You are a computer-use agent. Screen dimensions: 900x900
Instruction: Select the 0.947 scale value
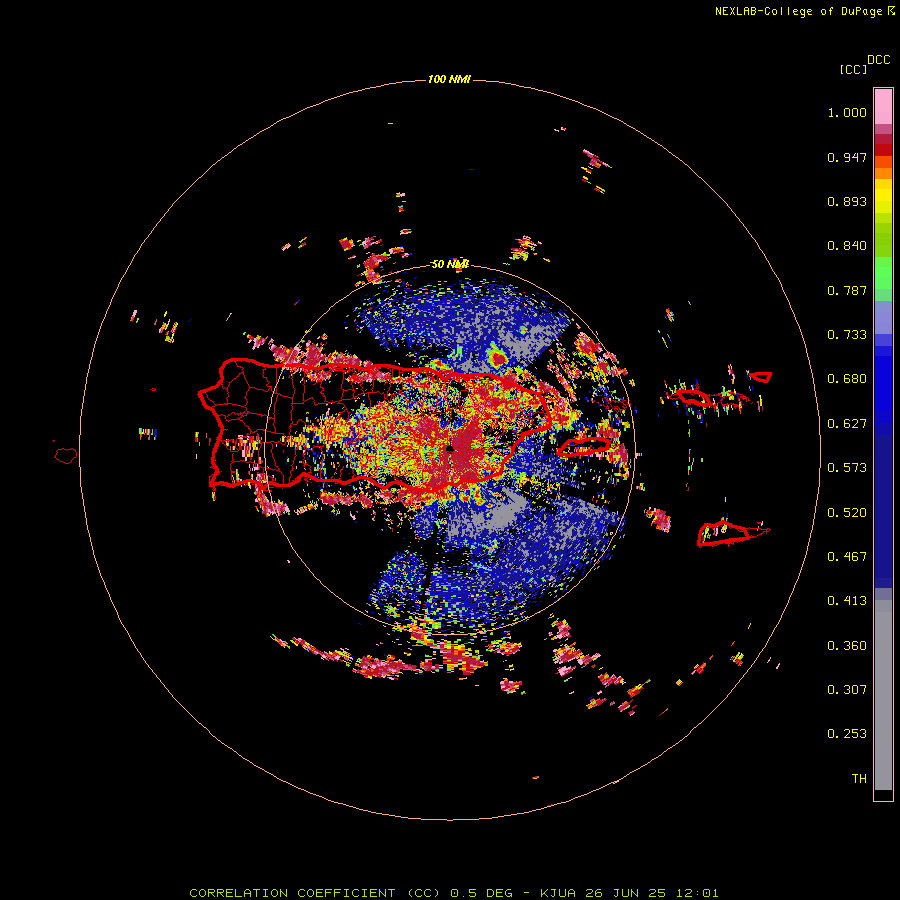pos(847,157)
